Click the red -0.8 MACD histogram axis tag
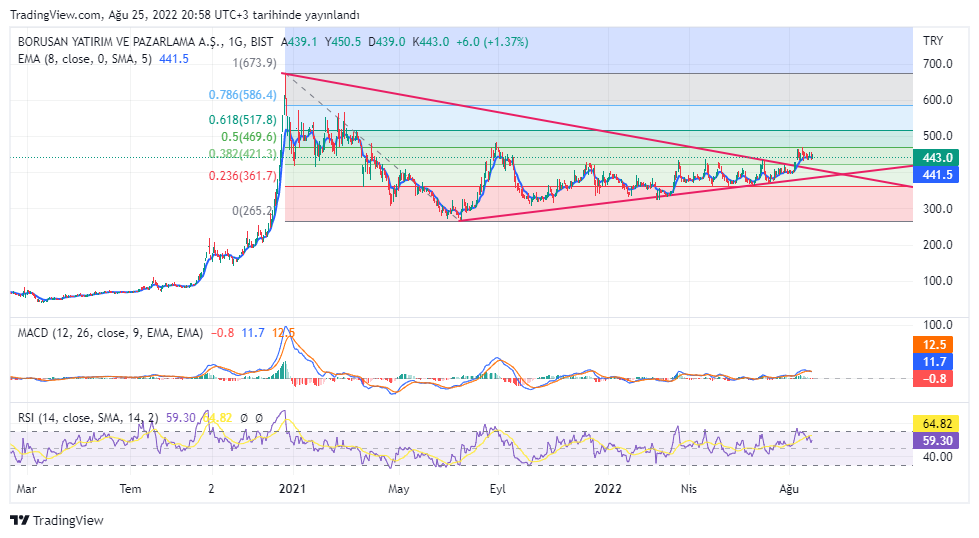Screen dimensions: 979x538 coord(933,378)
